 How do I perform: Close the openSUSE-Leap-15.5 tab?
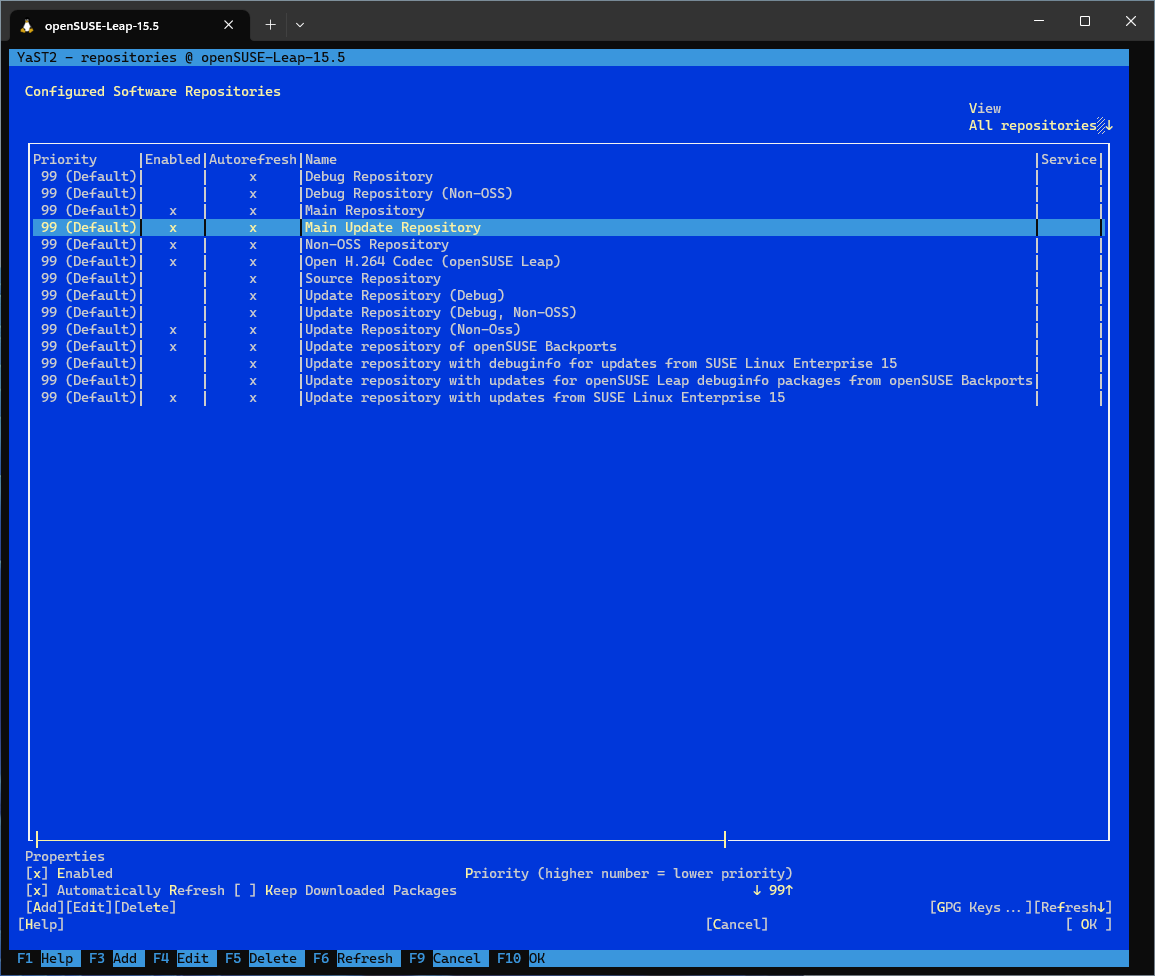228,25
